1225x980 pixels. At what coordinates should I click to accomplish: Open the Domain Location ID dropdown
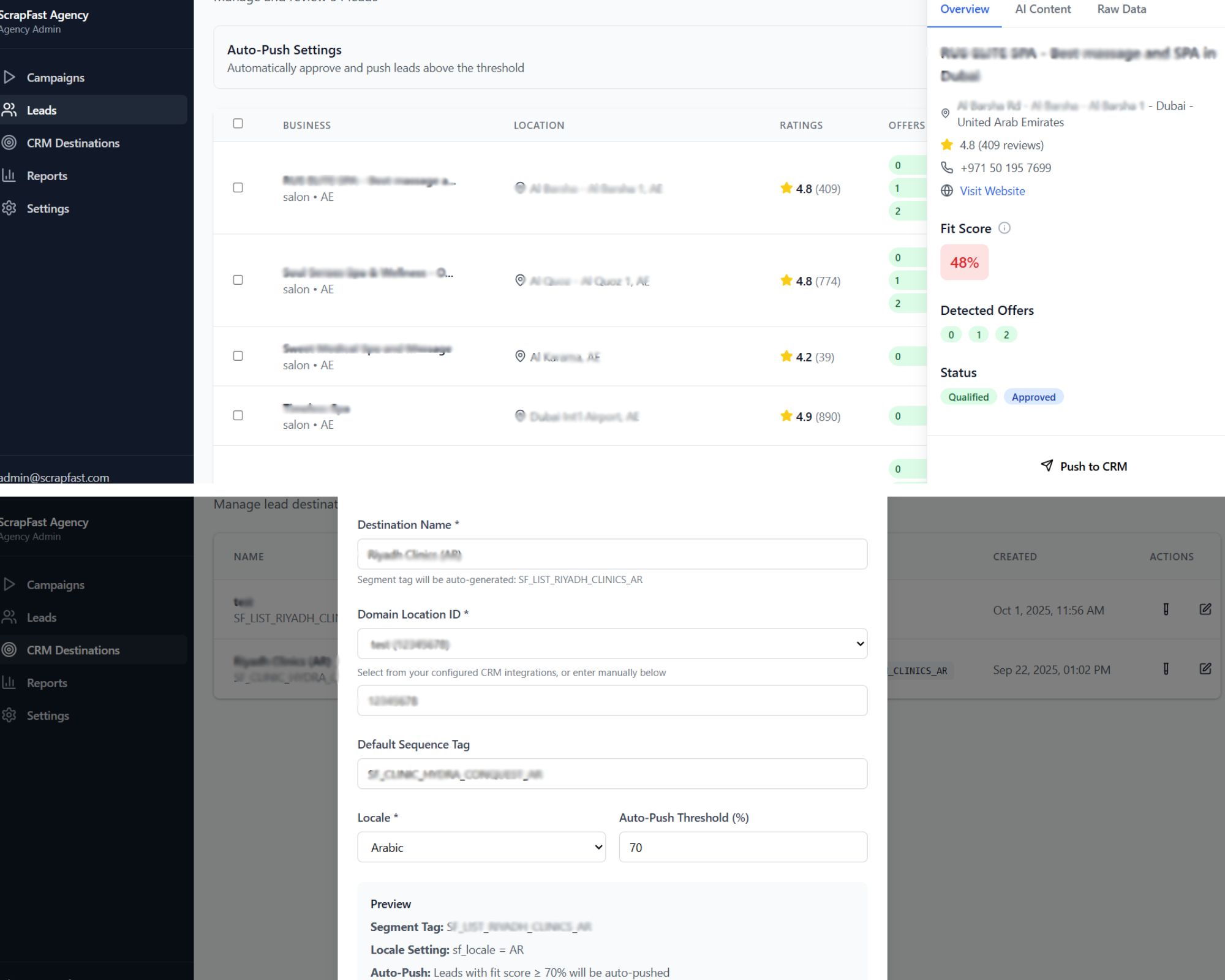tap(612, 644)
